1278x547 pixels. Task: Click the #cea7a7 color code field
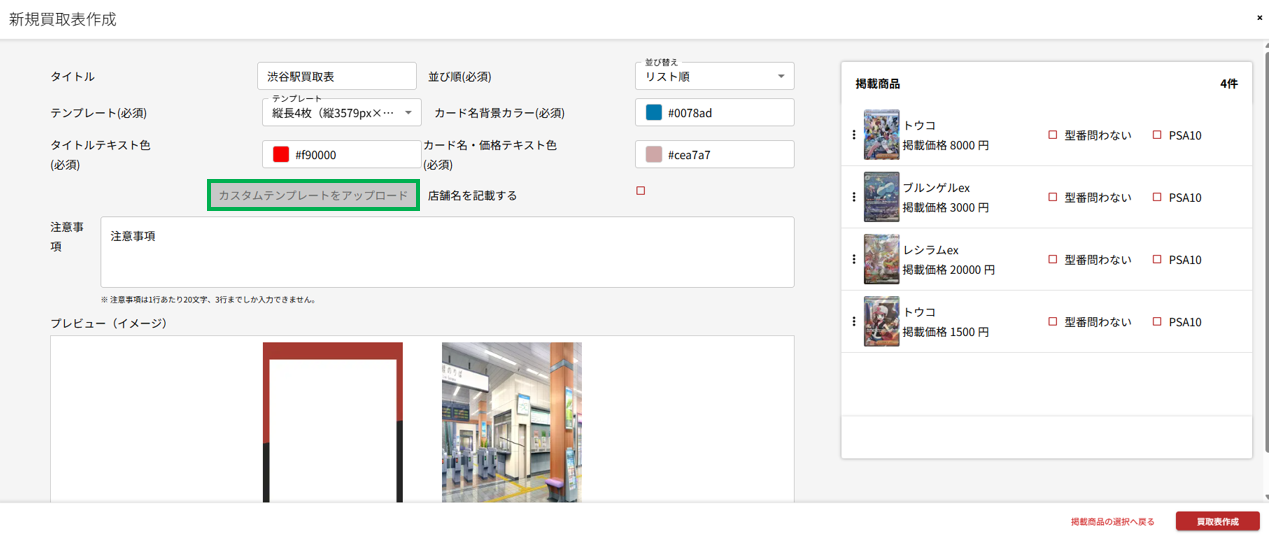point(714,155)
